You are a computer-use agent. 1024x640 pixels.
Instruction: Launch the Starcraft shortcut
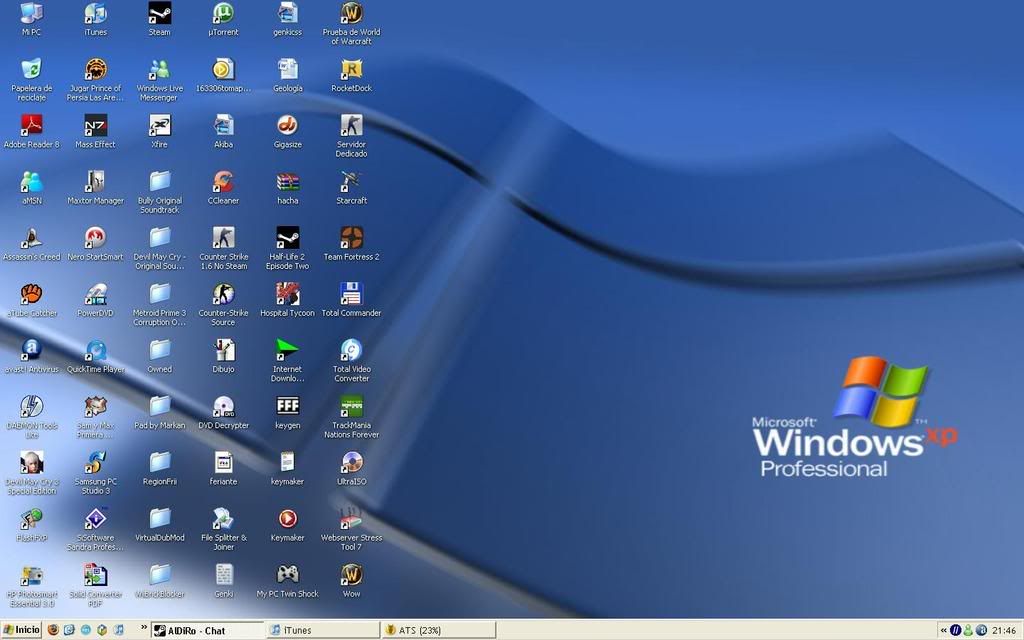tap(351, 187)
